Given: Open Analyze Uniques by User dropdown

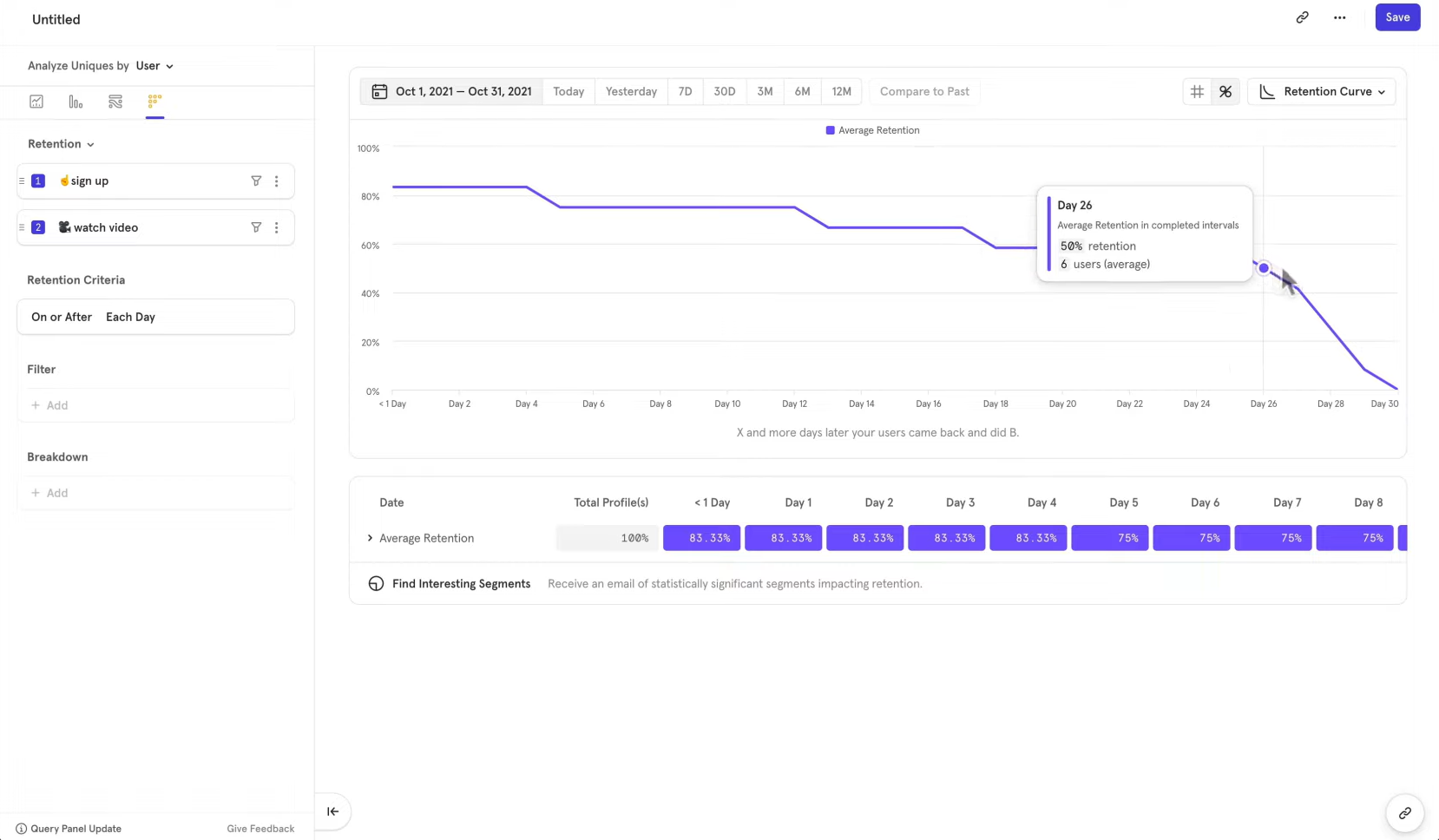Looking at the screenshot, I should (x=154, y=66).
